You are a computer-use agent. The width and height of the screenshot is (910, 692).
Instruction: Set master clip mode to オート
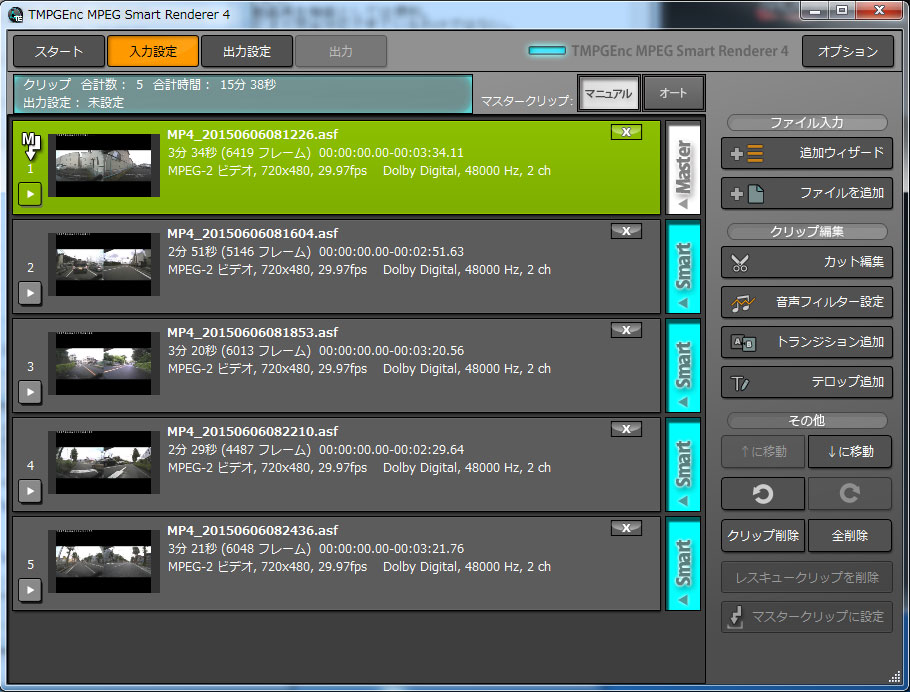[674, 93]
